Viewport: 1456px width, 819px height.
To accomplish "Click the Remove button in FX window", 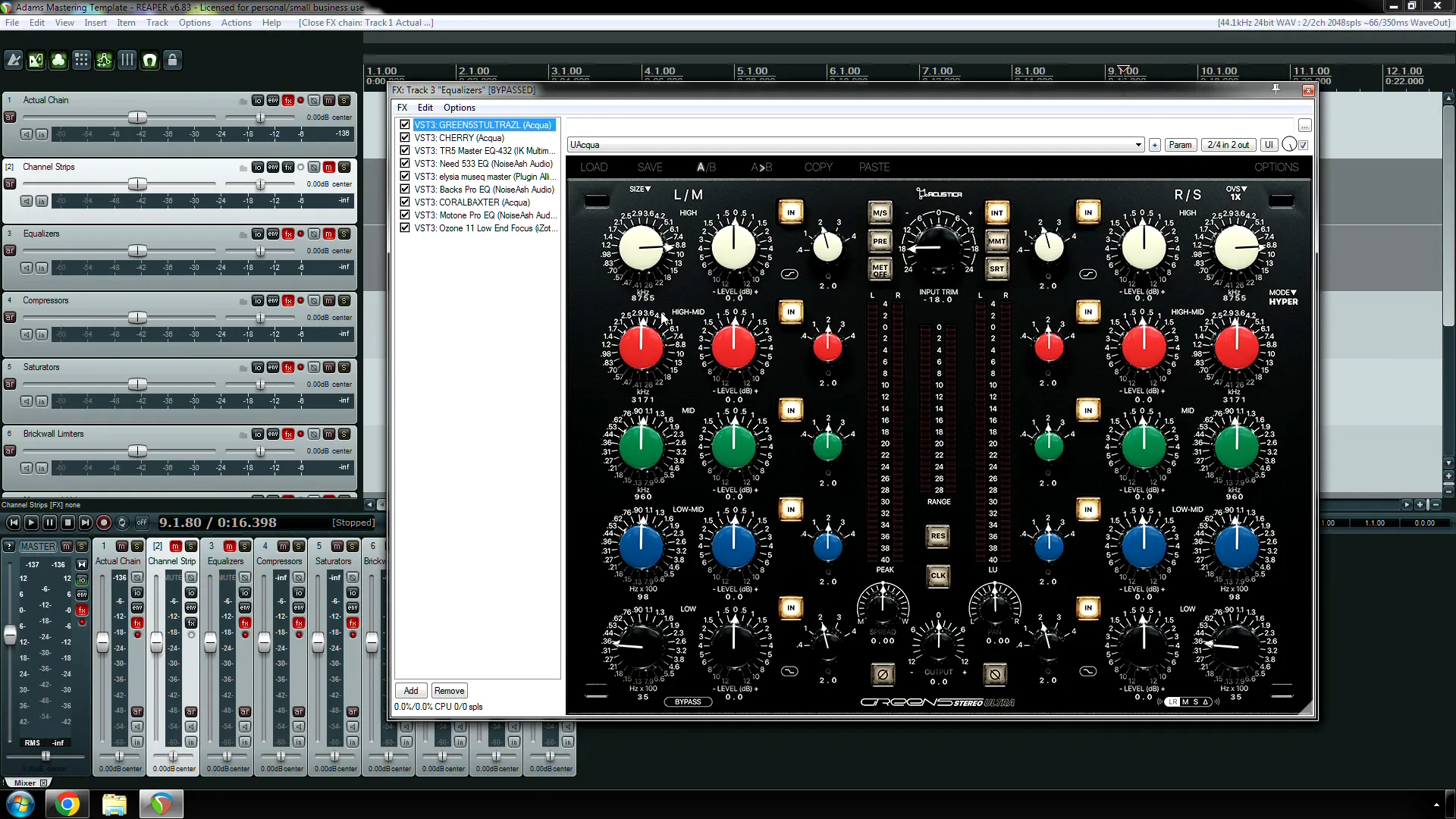I will coord(449,691).
